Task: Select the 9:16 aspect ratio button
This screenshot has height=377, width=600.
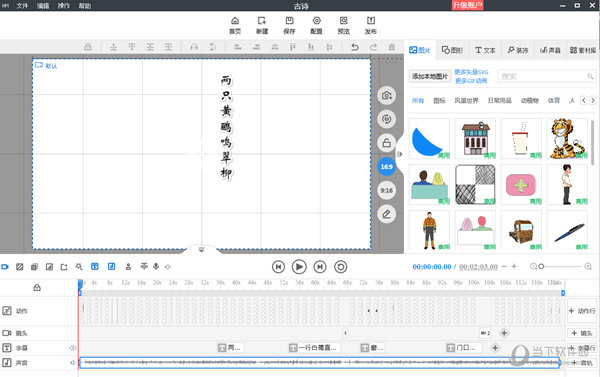Action: (x=386, y=190)
